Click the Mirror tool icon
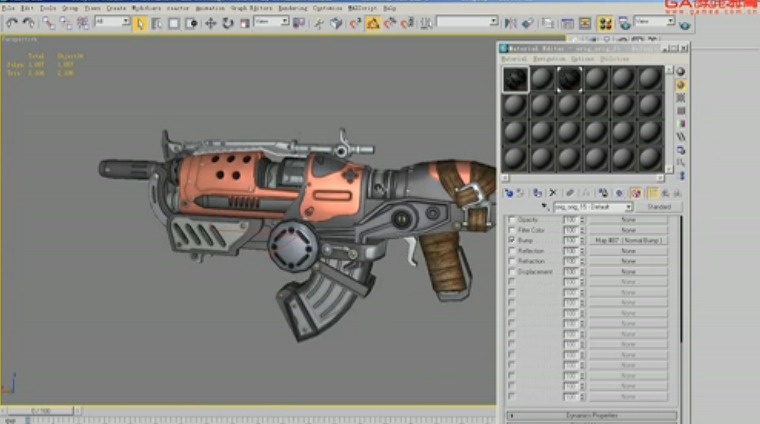The width and height of the screenshot is (760, 424). click(x=510, y=23)
